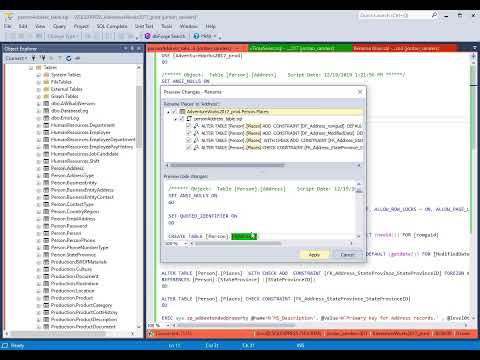Expand the Person.Person table node
The image size is (480, 360).
(39, 233)
